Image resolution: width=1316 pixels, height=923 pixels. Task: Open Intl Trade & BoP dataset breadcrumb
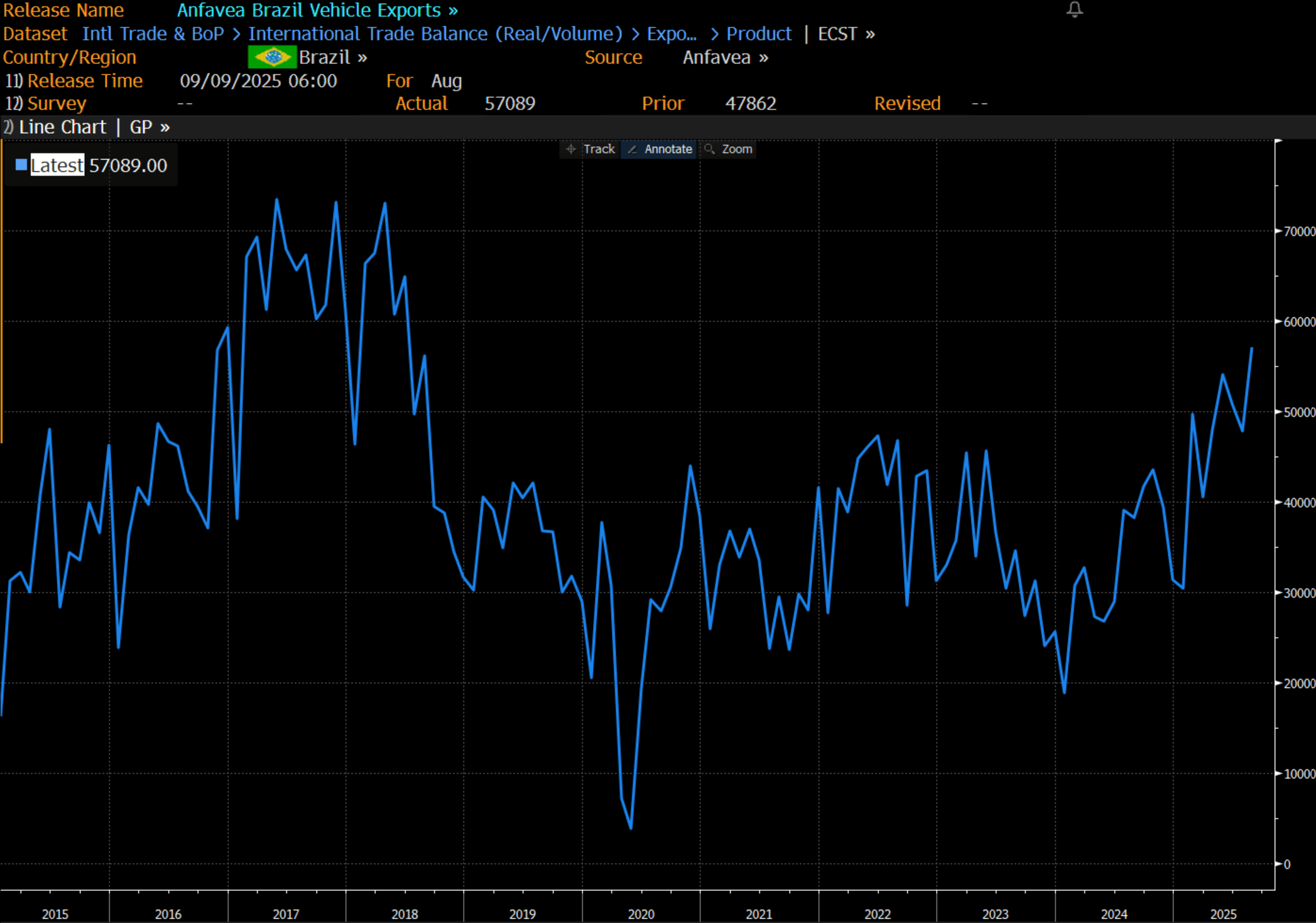(x=153, y=34)
